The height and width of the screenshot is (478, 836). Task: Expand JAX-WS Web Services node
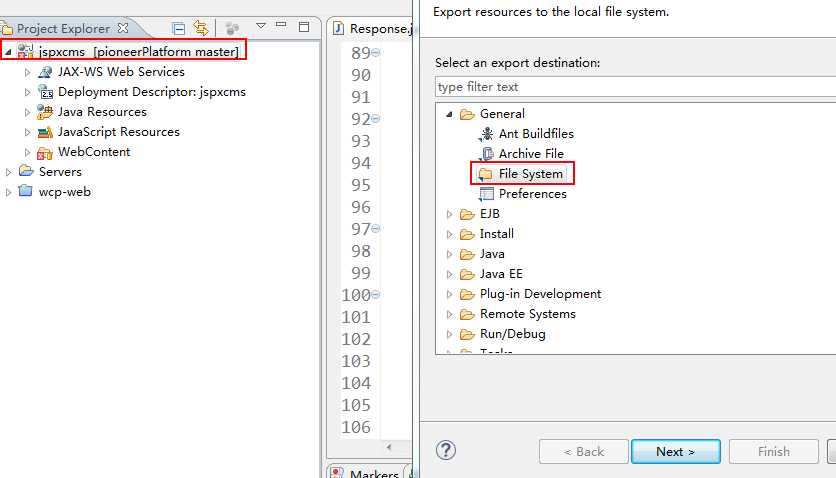(27, 72)
